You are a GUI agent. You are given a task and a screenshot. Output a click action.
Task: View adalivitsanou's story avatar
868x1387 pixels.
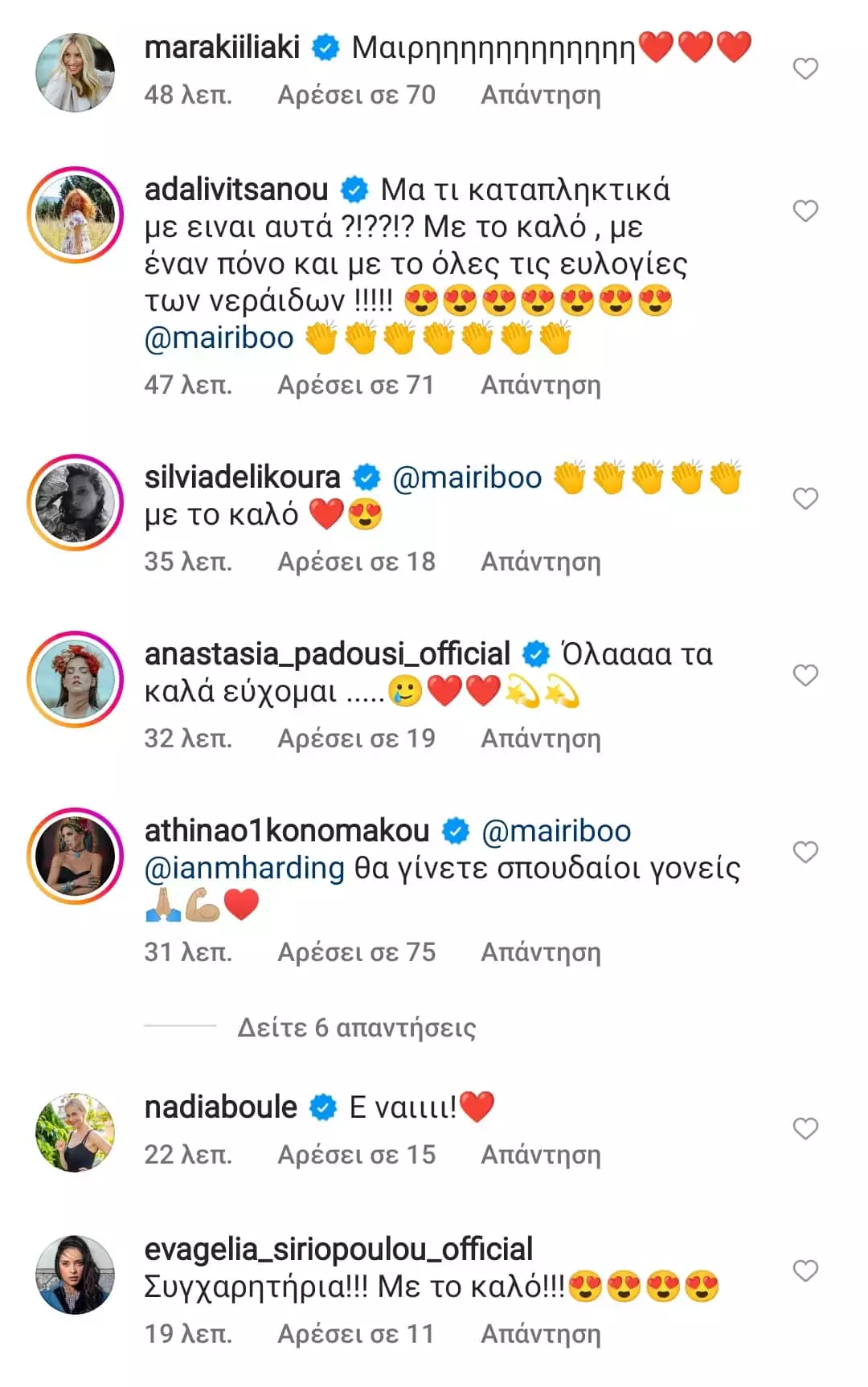(76, 215)
